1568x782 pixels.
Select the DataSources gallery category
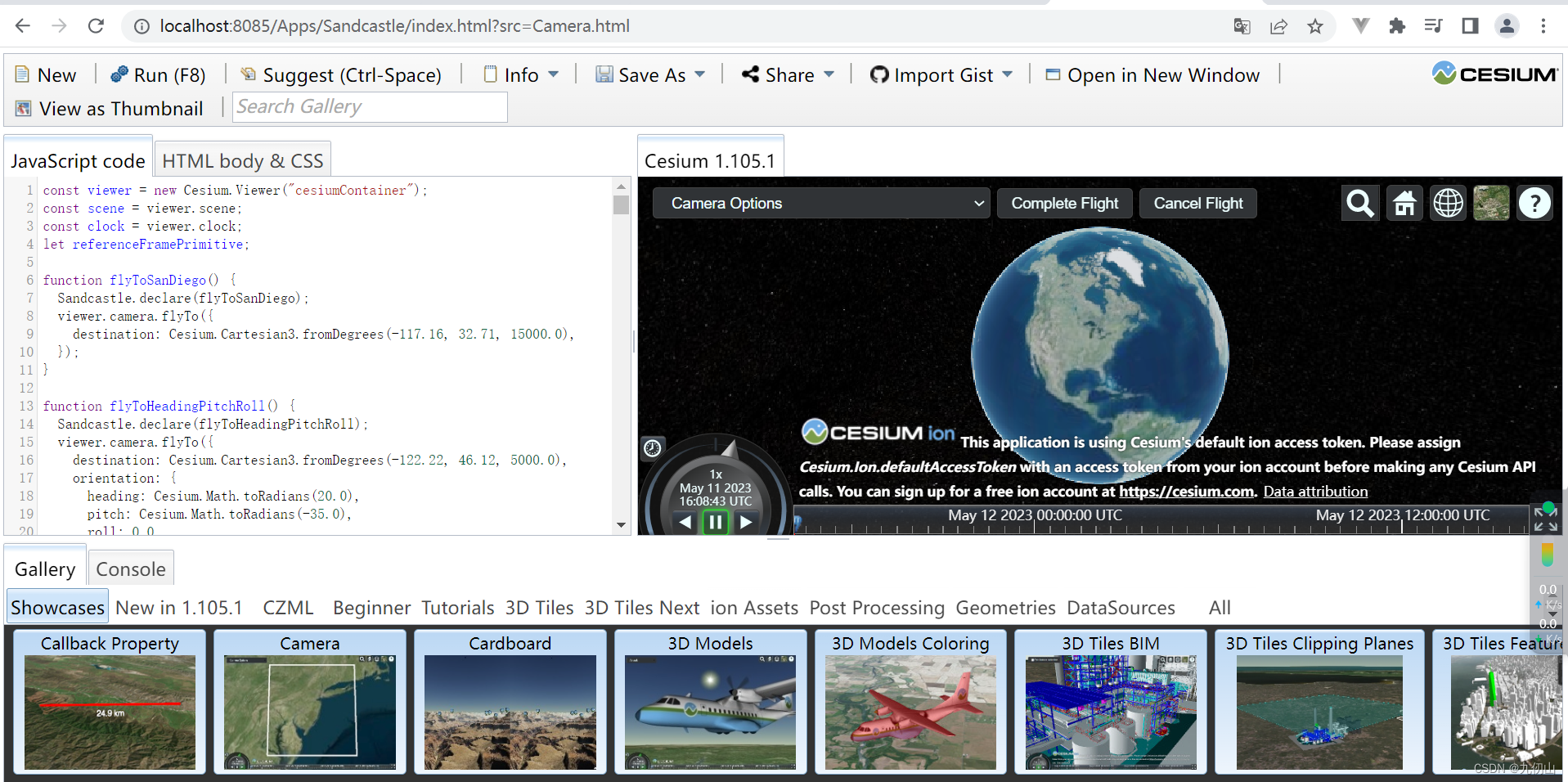pos(1121,608)
